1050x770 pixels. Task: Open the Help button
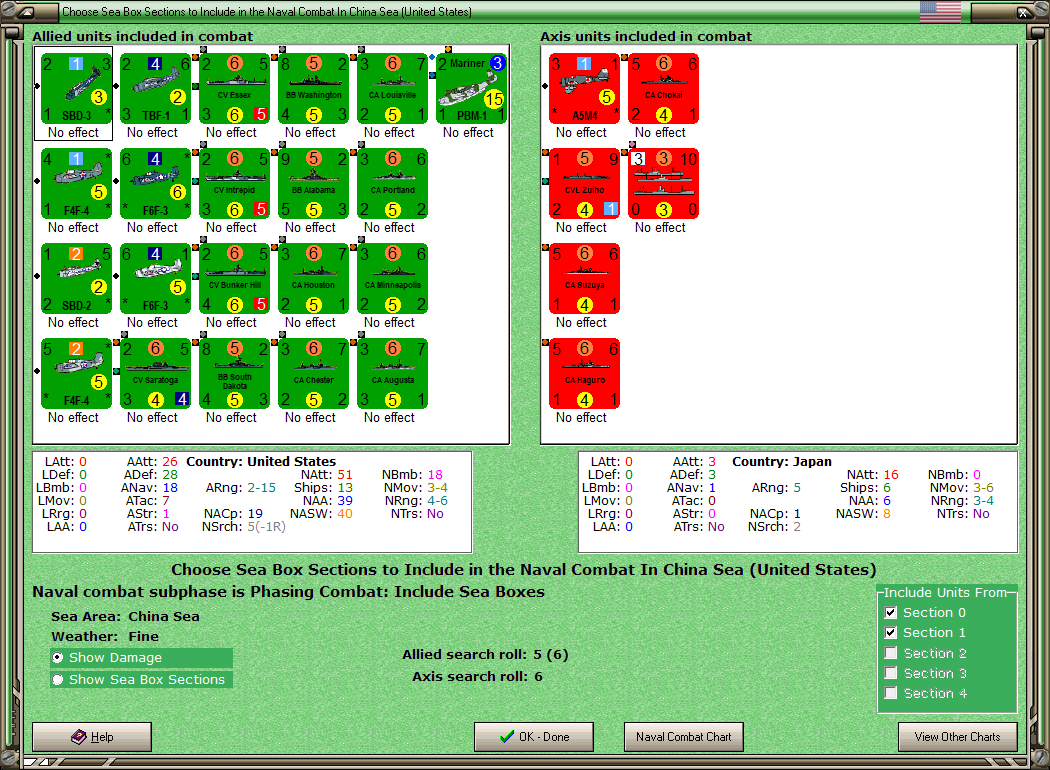coord(92,737)
